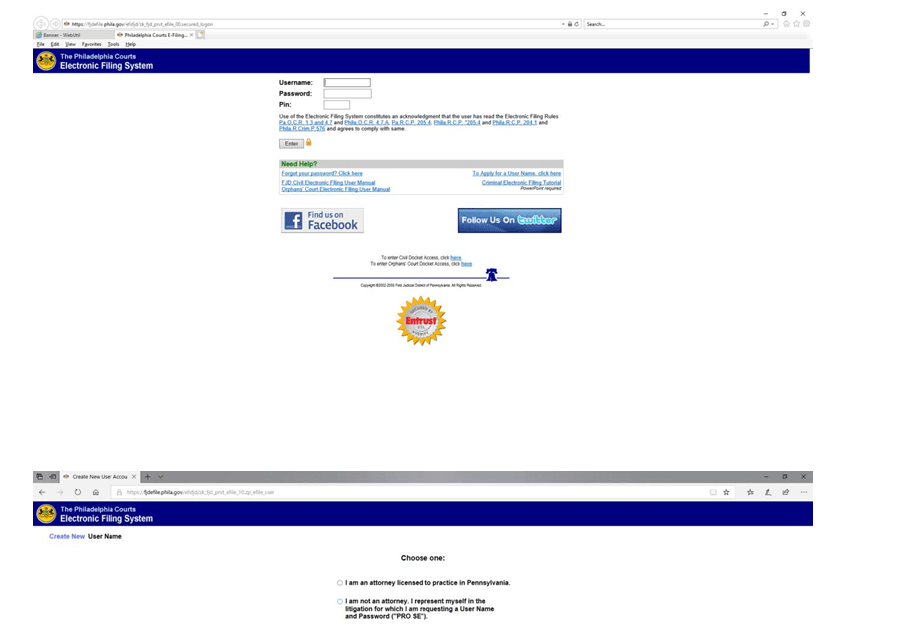Screen dimensions: 897x626
Task: Click the Follow Us On Twitter badge
Action: [x=509, y=219]
